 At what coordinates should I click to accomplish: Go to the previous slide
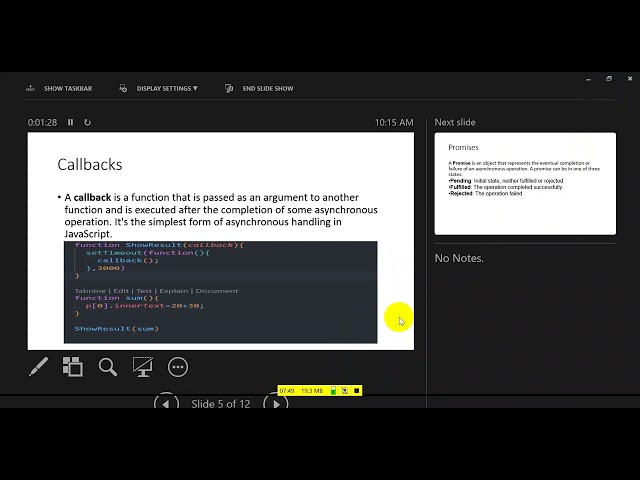point(166,402)
